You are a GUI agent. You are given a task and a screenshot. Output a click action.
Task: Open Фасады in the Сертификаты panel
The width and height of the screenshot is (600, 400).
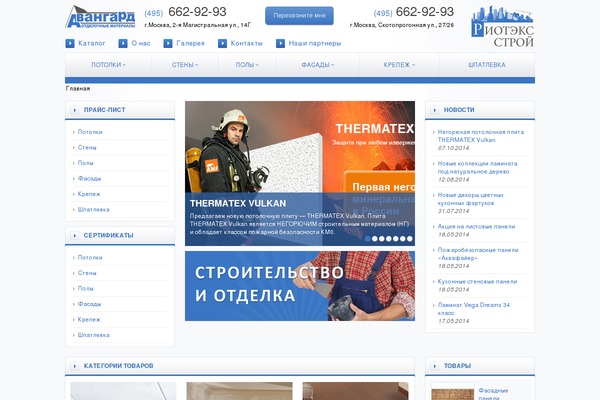click(x=89, y=304)
